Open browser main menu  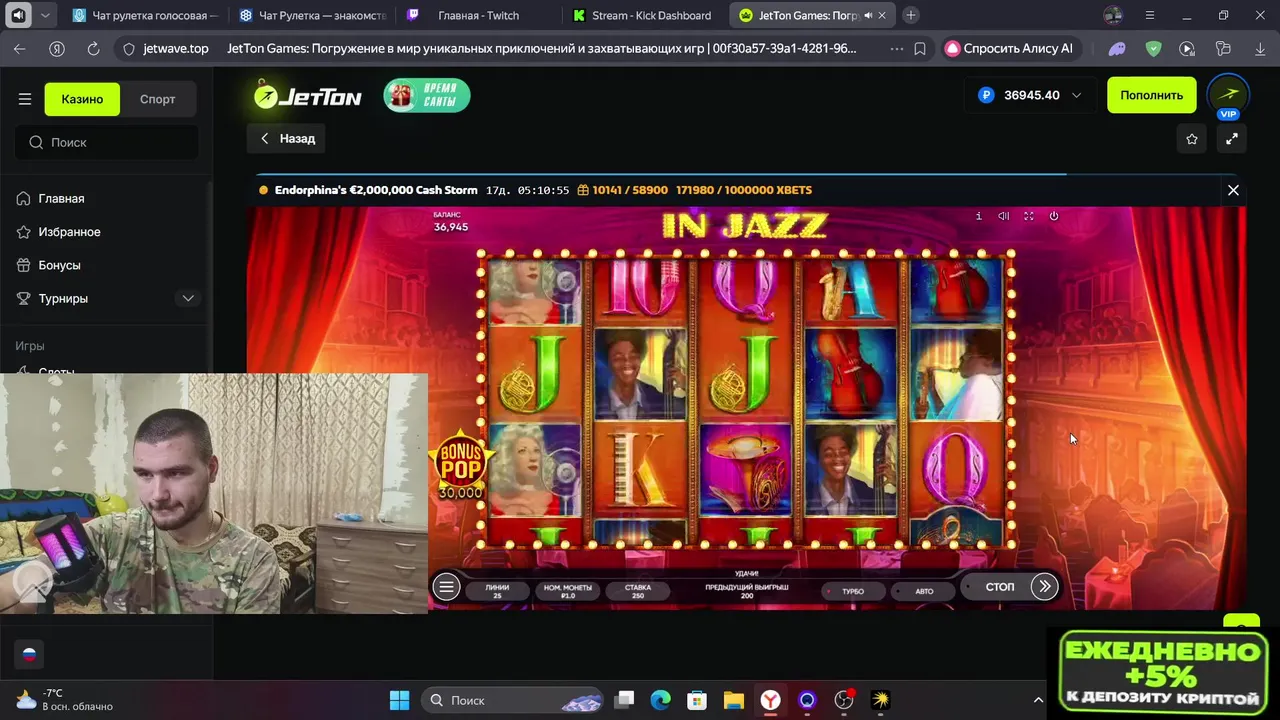tap(1149, 15)
